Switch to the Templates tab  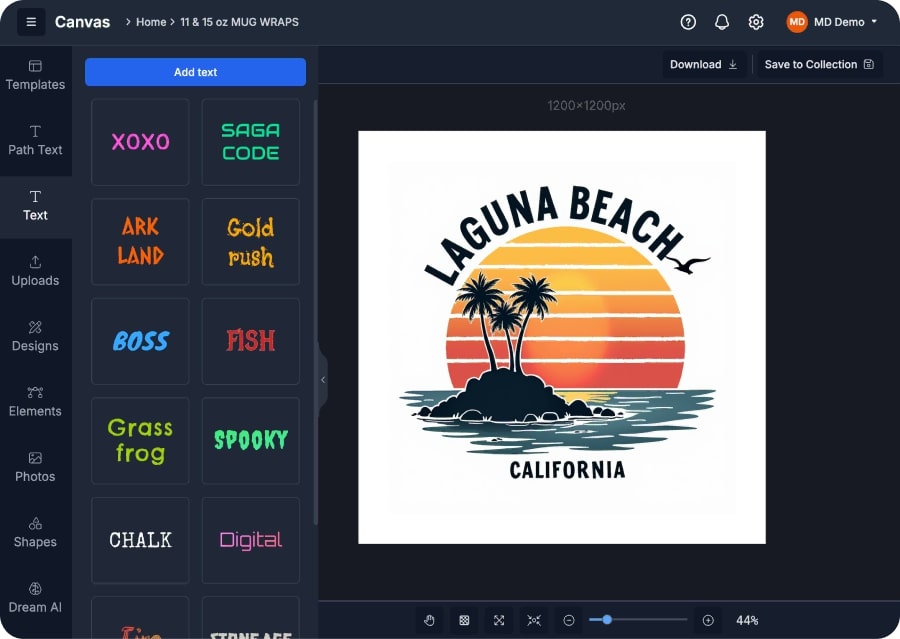coord(36,76)
